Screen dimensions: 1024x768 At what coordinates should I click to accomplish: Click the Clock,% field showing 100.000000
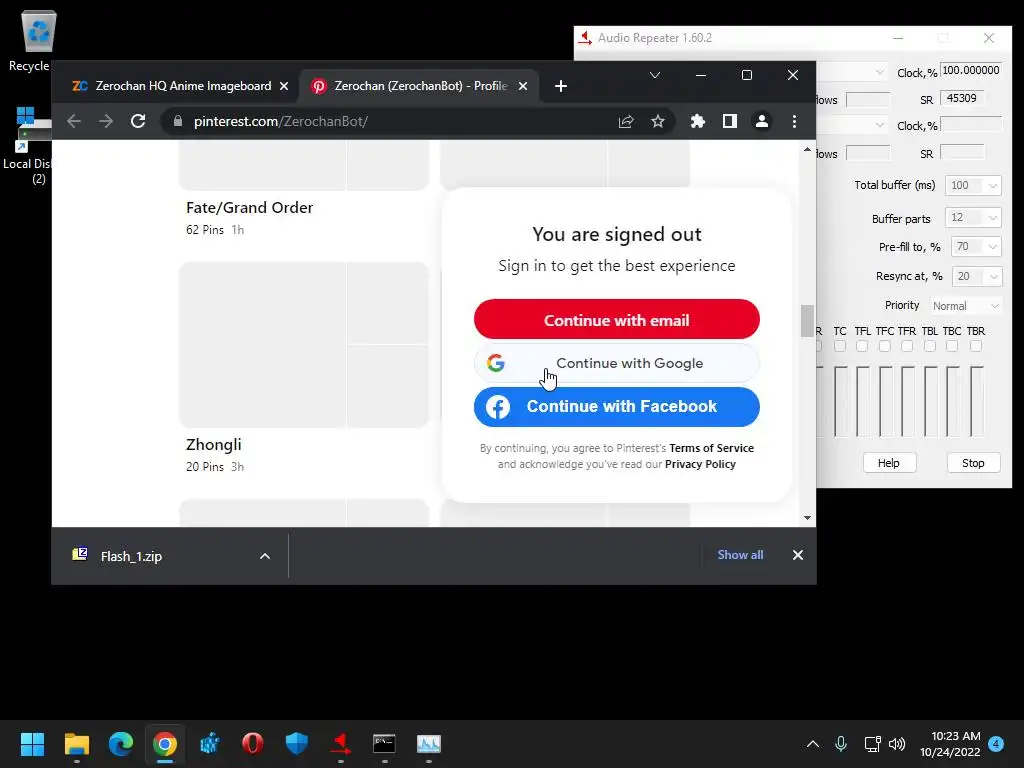click(x=970, y=71)
